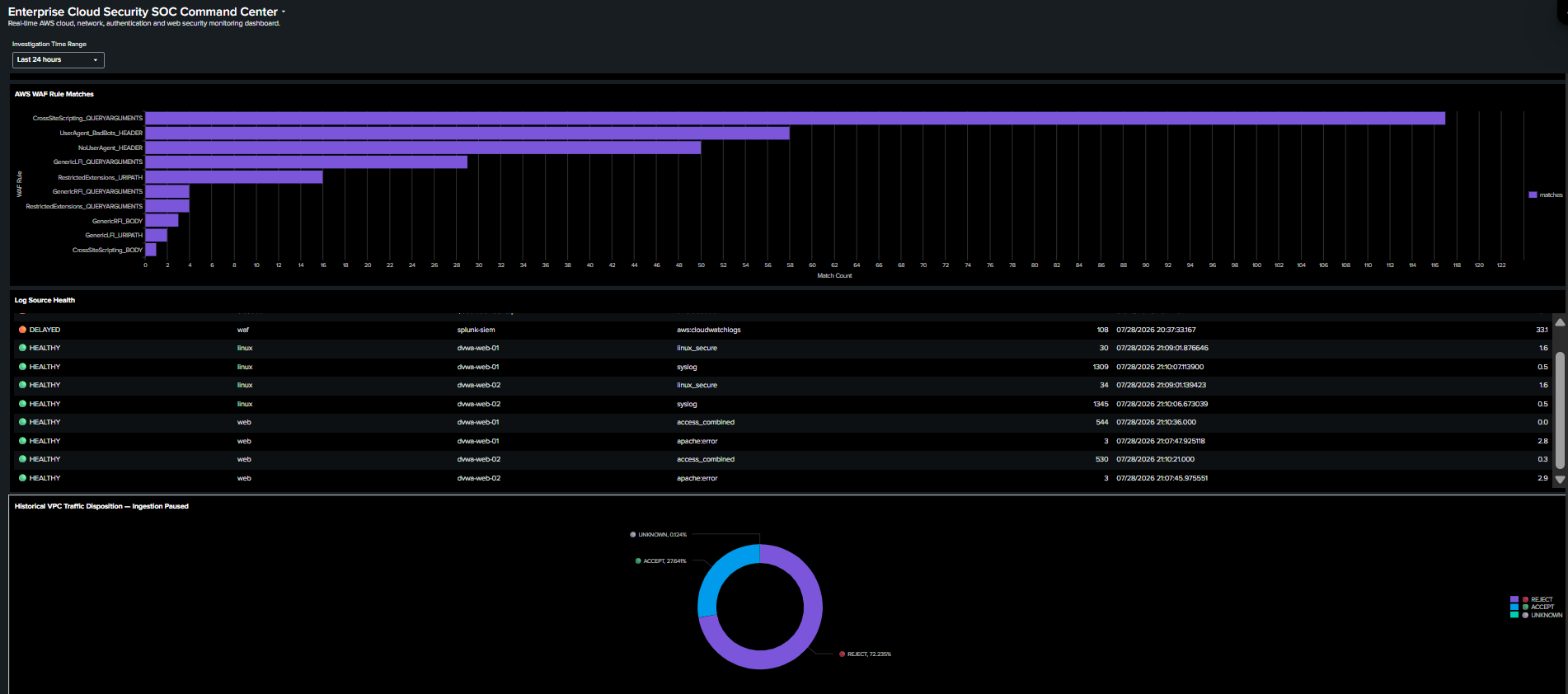
Task: Click the lag value 2.9
Action: (x=1542, y=478)
